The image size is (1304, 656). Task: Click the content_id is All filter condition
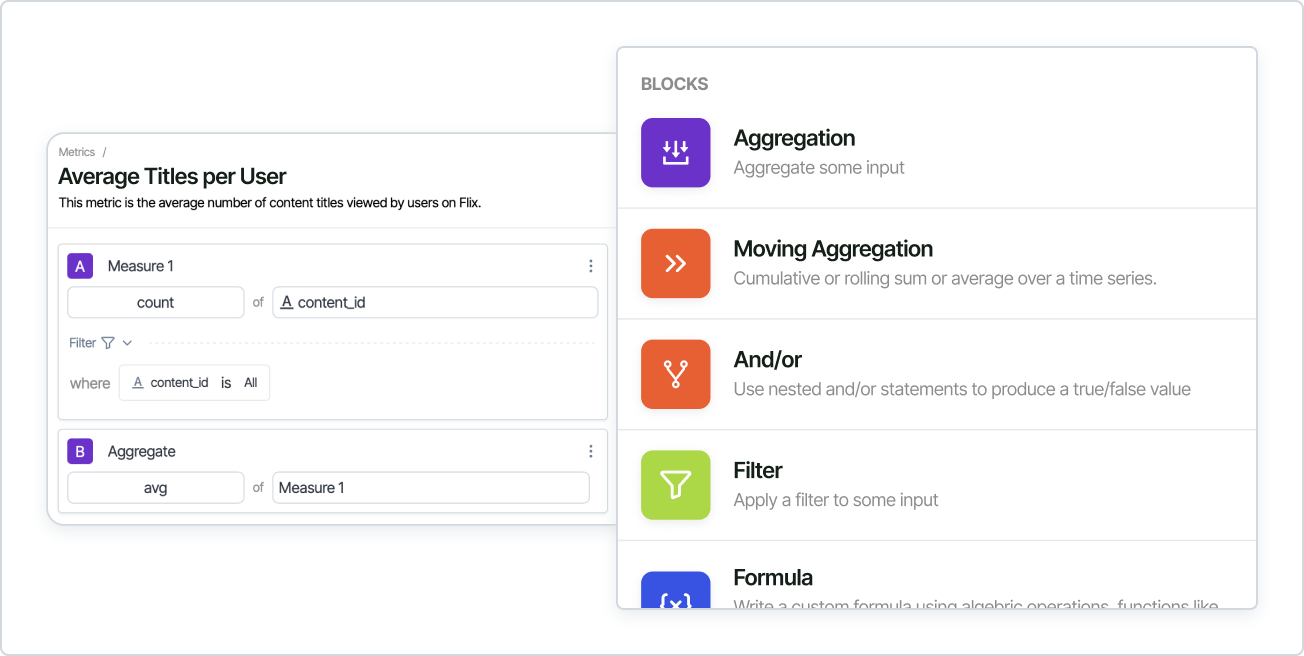[x=194, y=382]
